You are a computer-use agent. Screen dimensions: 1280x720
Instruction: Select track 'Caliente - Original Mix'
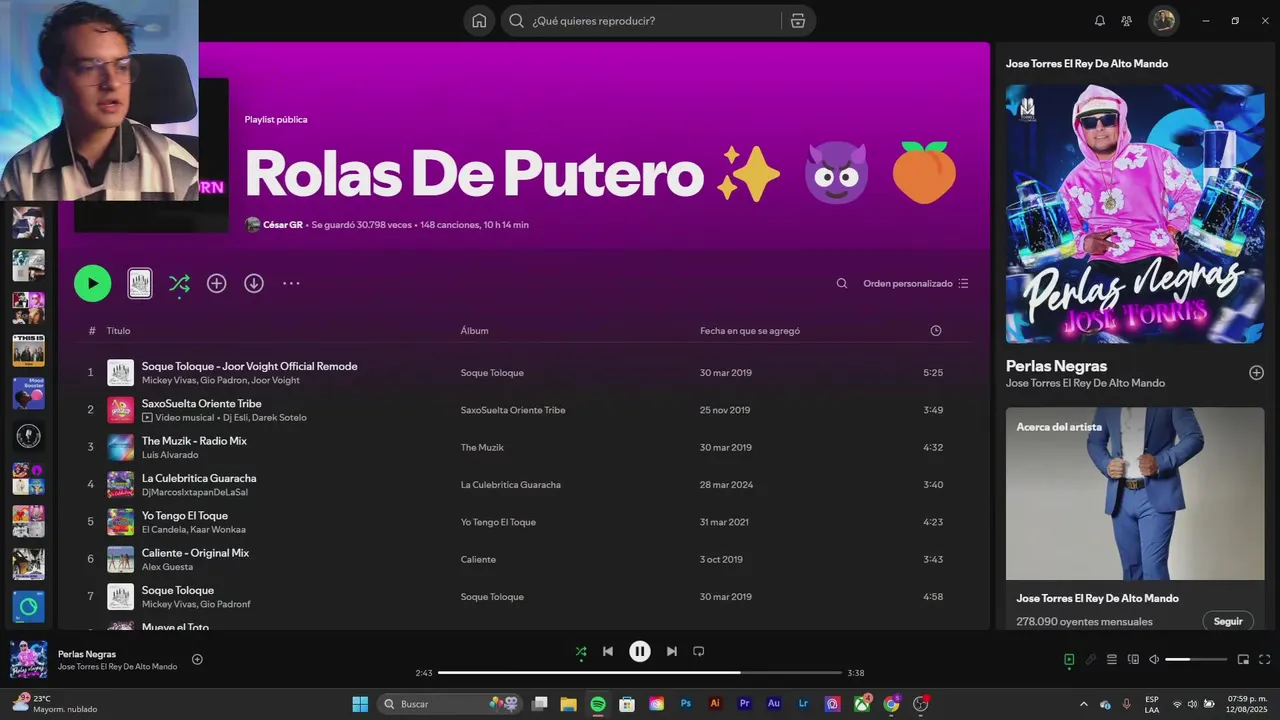point(195,553)
